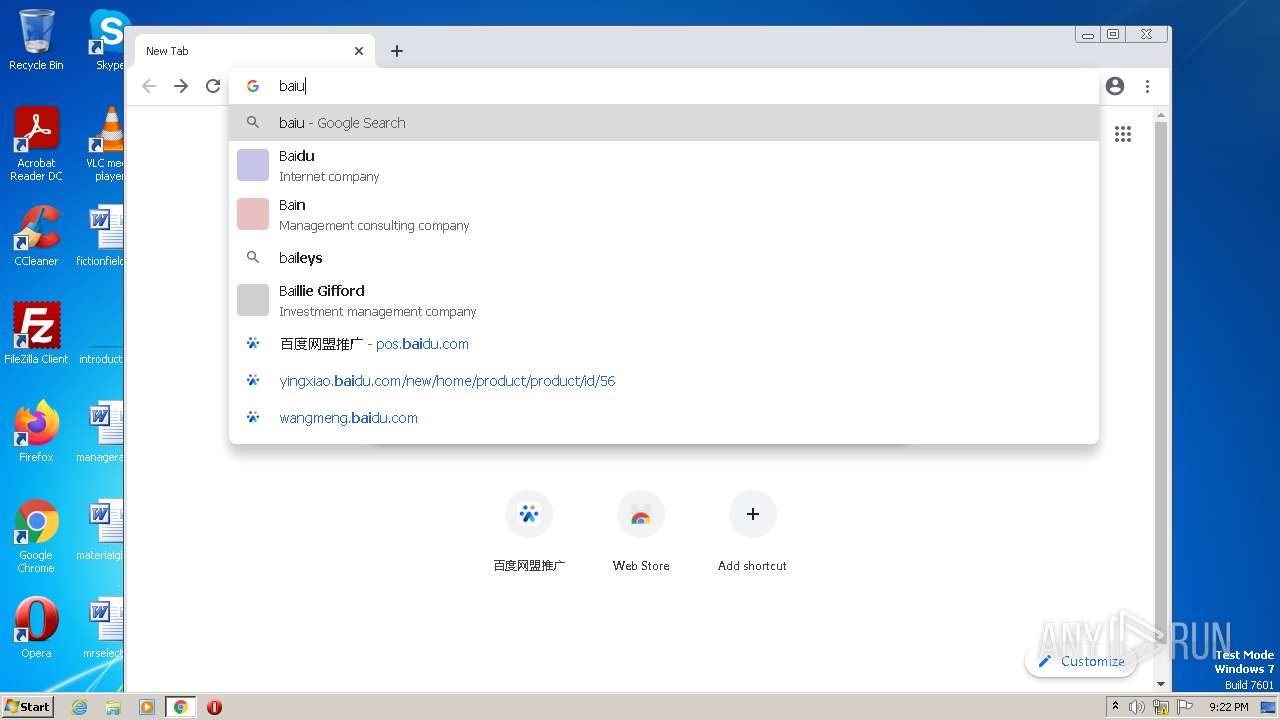
Task: Open the Firefox desktop icon
Action: [x=36, y=431]
